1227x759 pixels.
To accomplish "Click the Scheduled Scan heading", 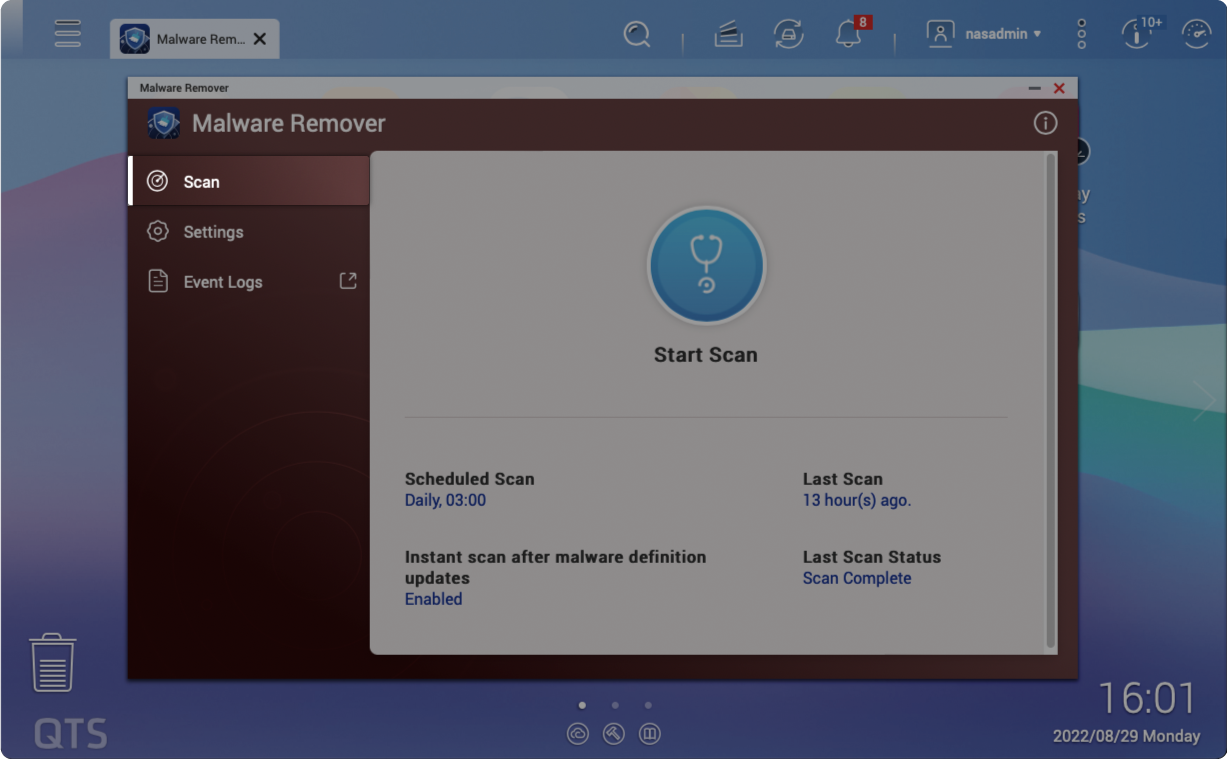I will 469,479.
